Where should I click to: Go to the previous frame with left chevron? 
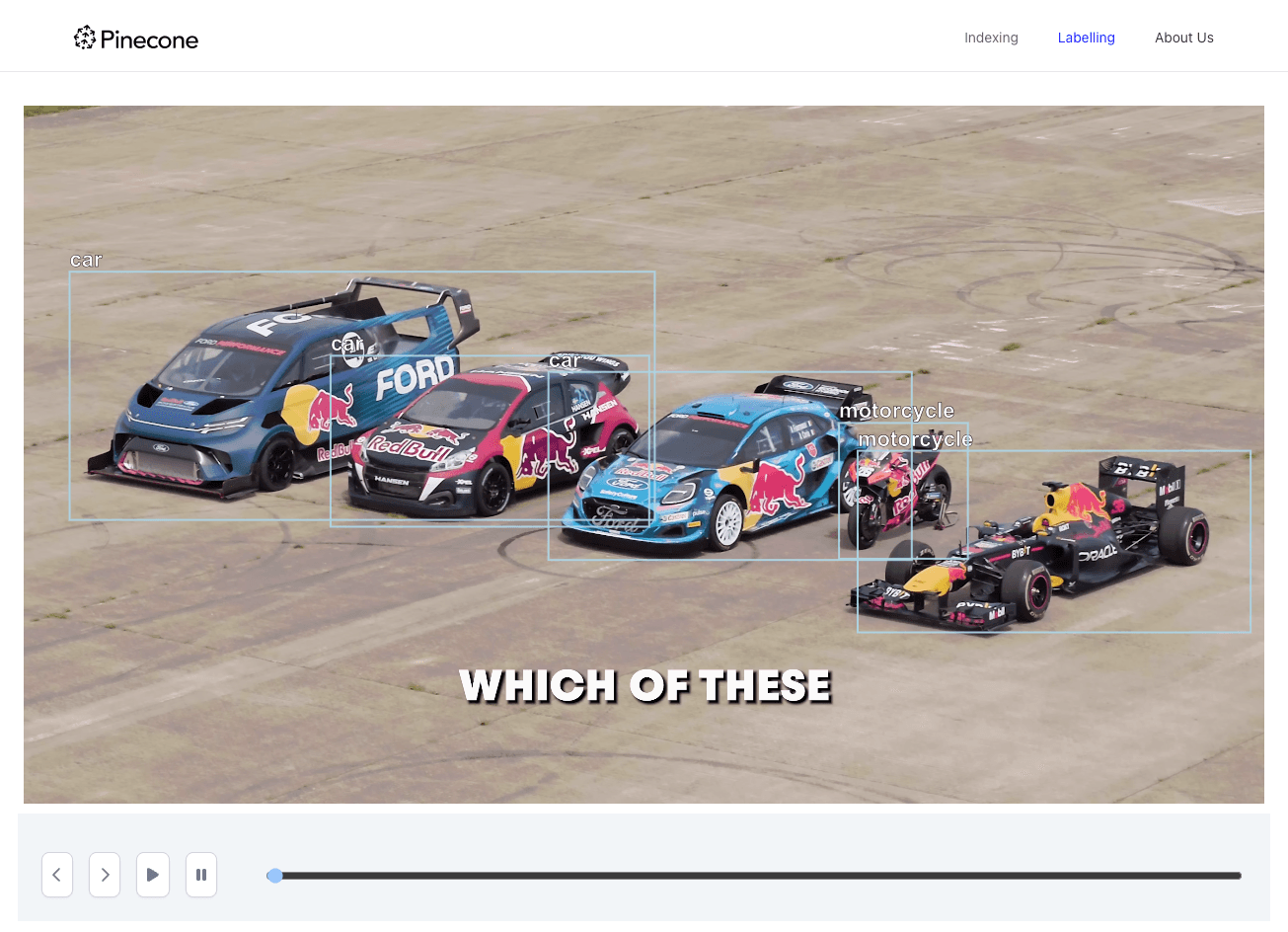pyautogui.click(x=57, y=875)
